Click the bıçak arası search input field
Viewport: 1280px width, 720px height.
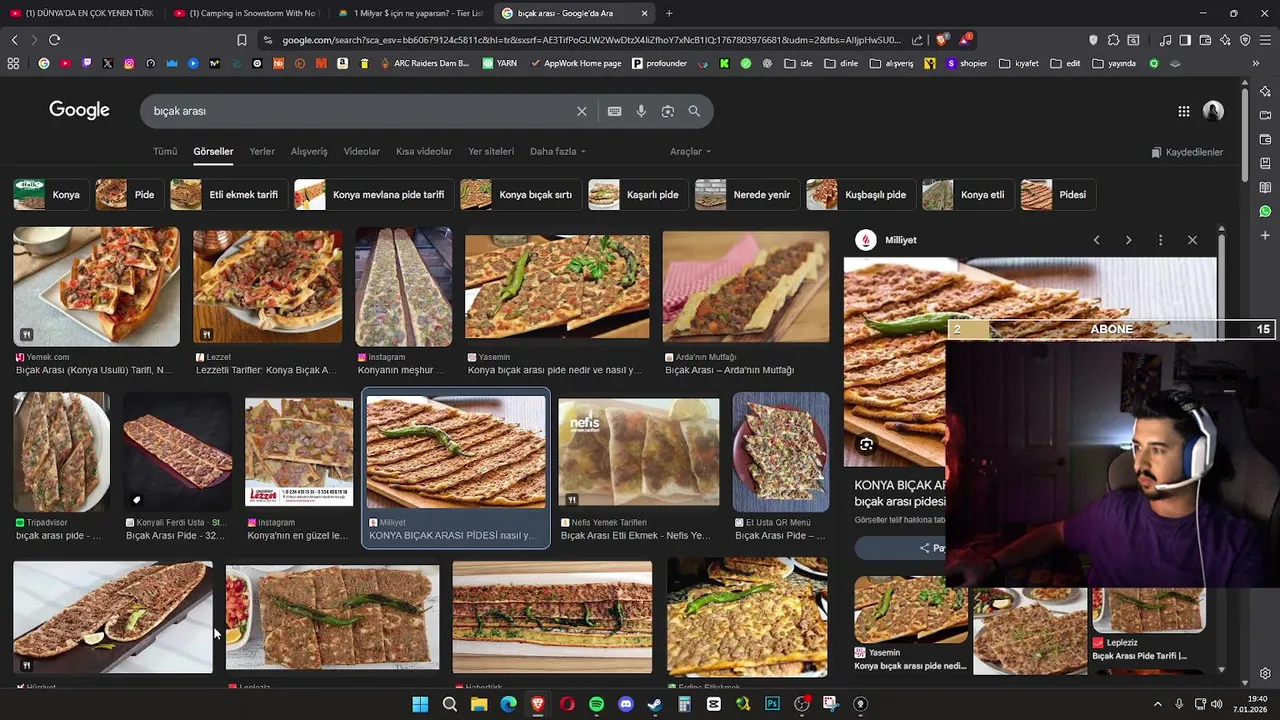[x=360, y=111]
